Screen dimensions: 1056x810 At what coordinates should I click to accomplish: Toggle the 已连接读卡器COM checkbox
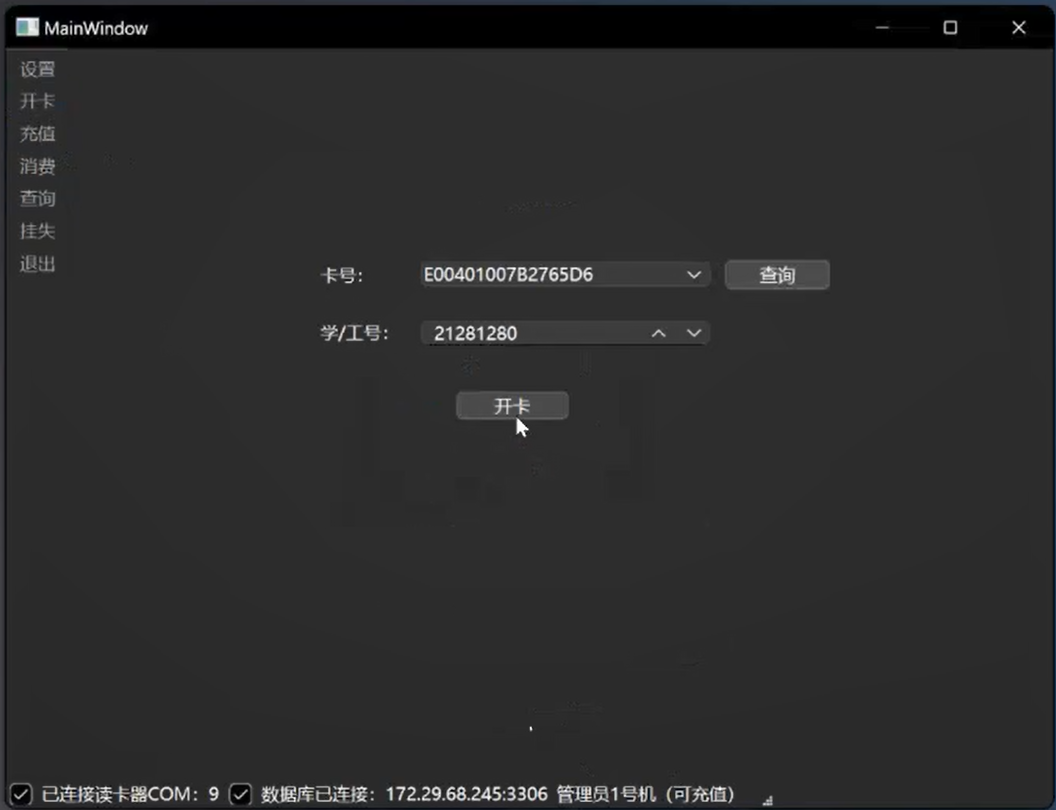(21, 794)
